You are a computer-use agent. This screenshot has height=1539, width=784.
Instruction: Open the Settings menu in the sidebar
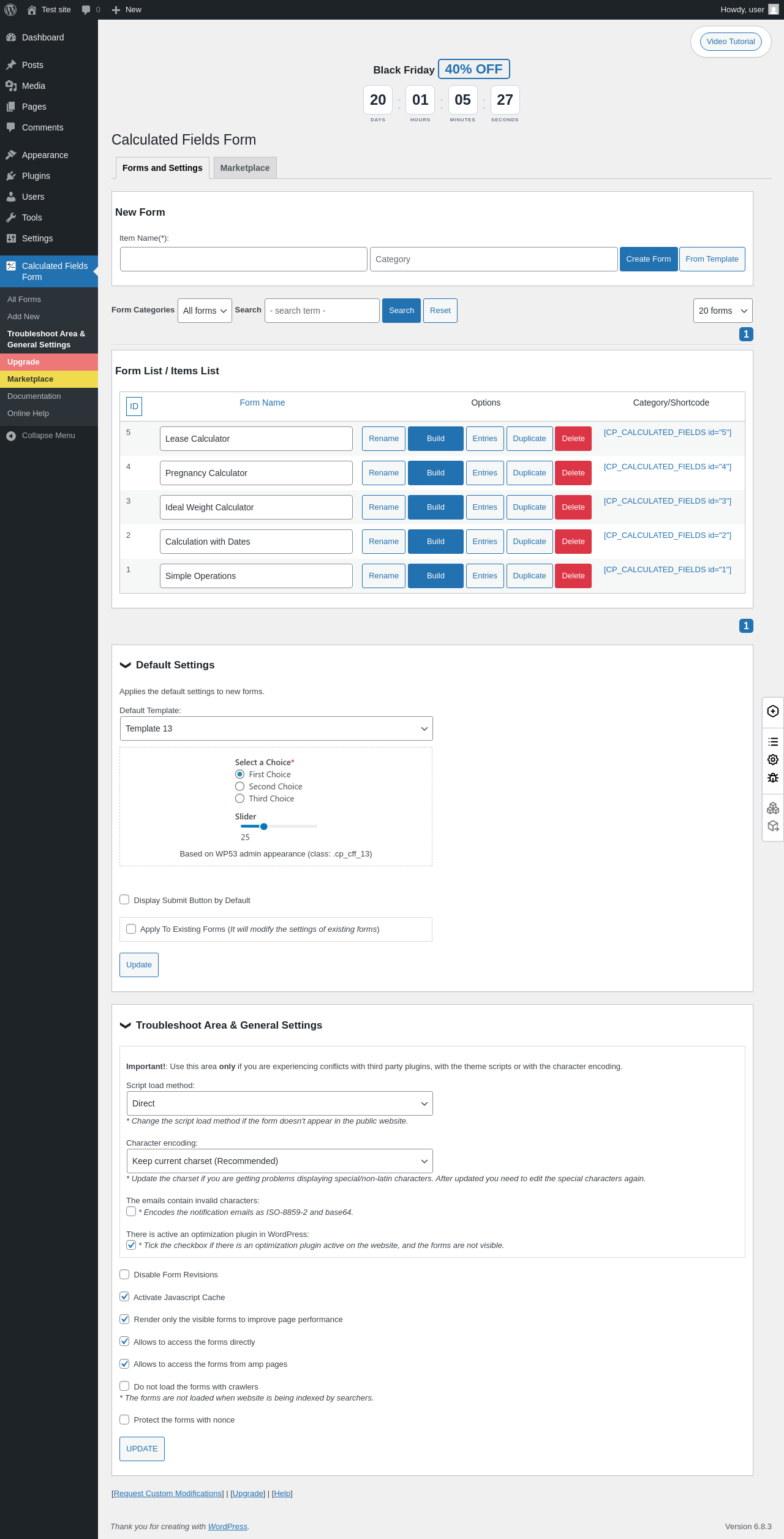point(49,238)
